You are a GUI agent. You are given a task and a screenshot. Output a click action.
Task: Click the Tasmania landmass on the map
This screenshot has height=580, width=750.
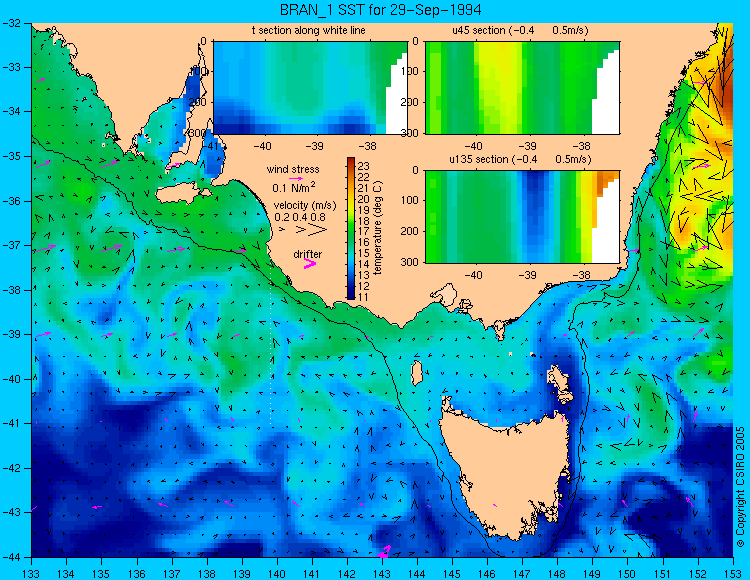(x=507, y=473)
